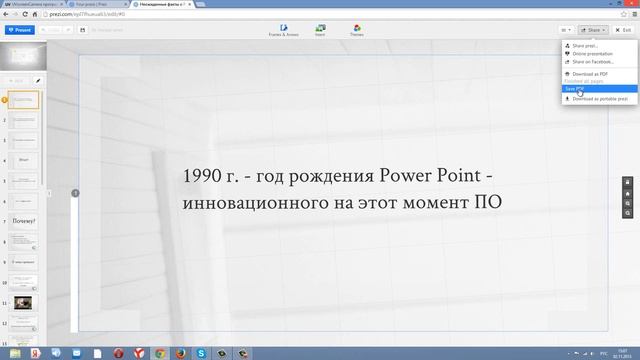Click browser Home icon
Viewport: 640px width, 360px height.
[x=35, y=14]
